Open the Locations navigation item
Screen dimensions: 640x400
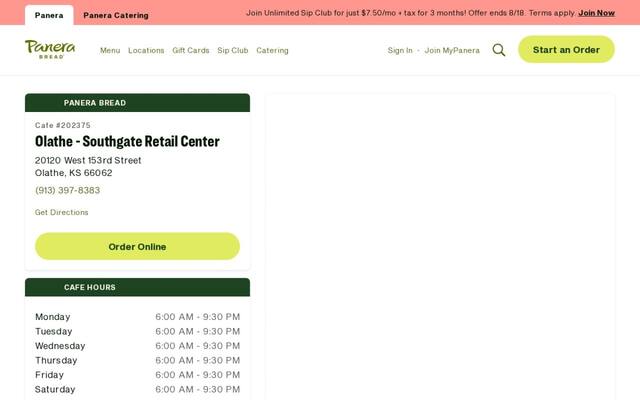146,50
